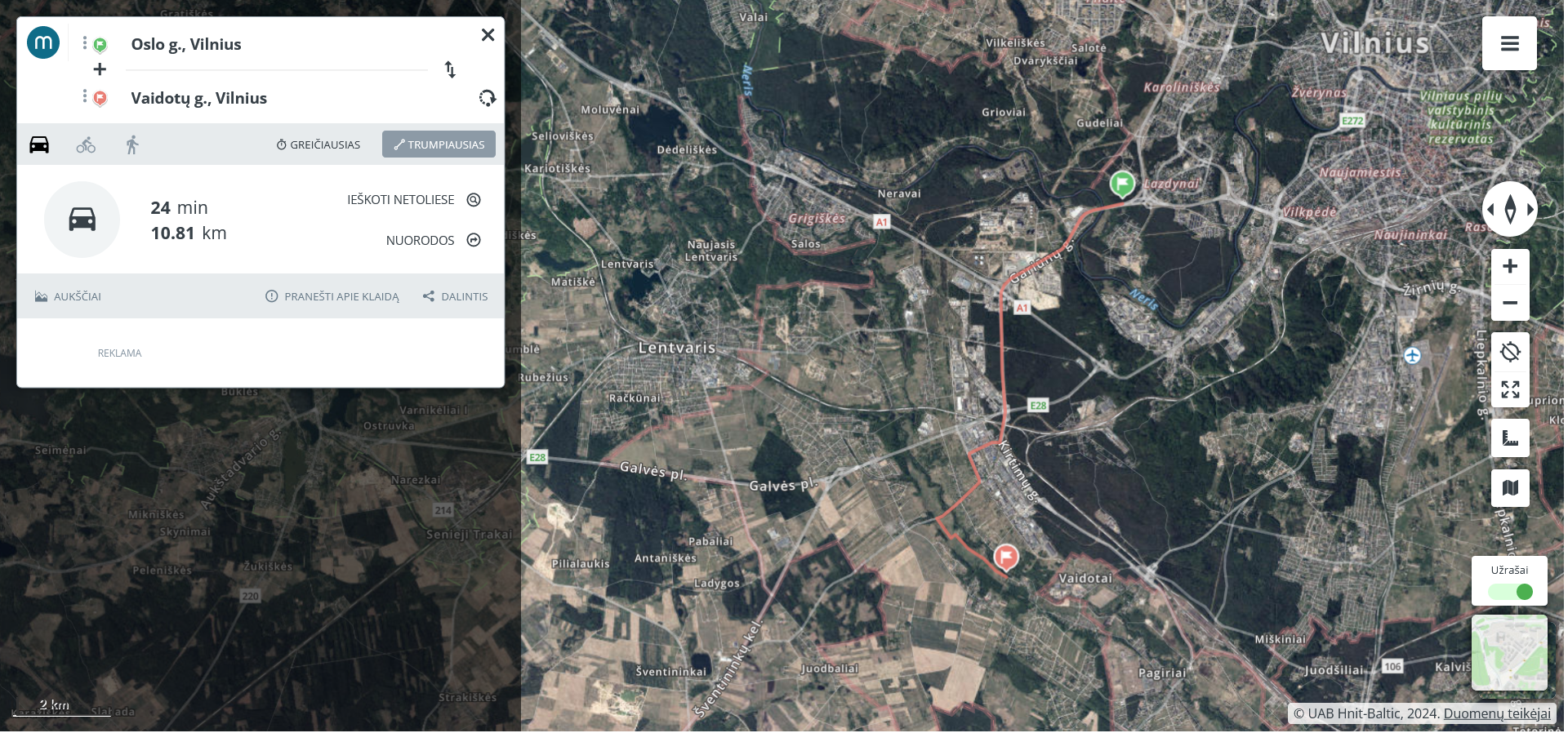Zoom out of the map
1568x733 pixels.
[1510, 303]
